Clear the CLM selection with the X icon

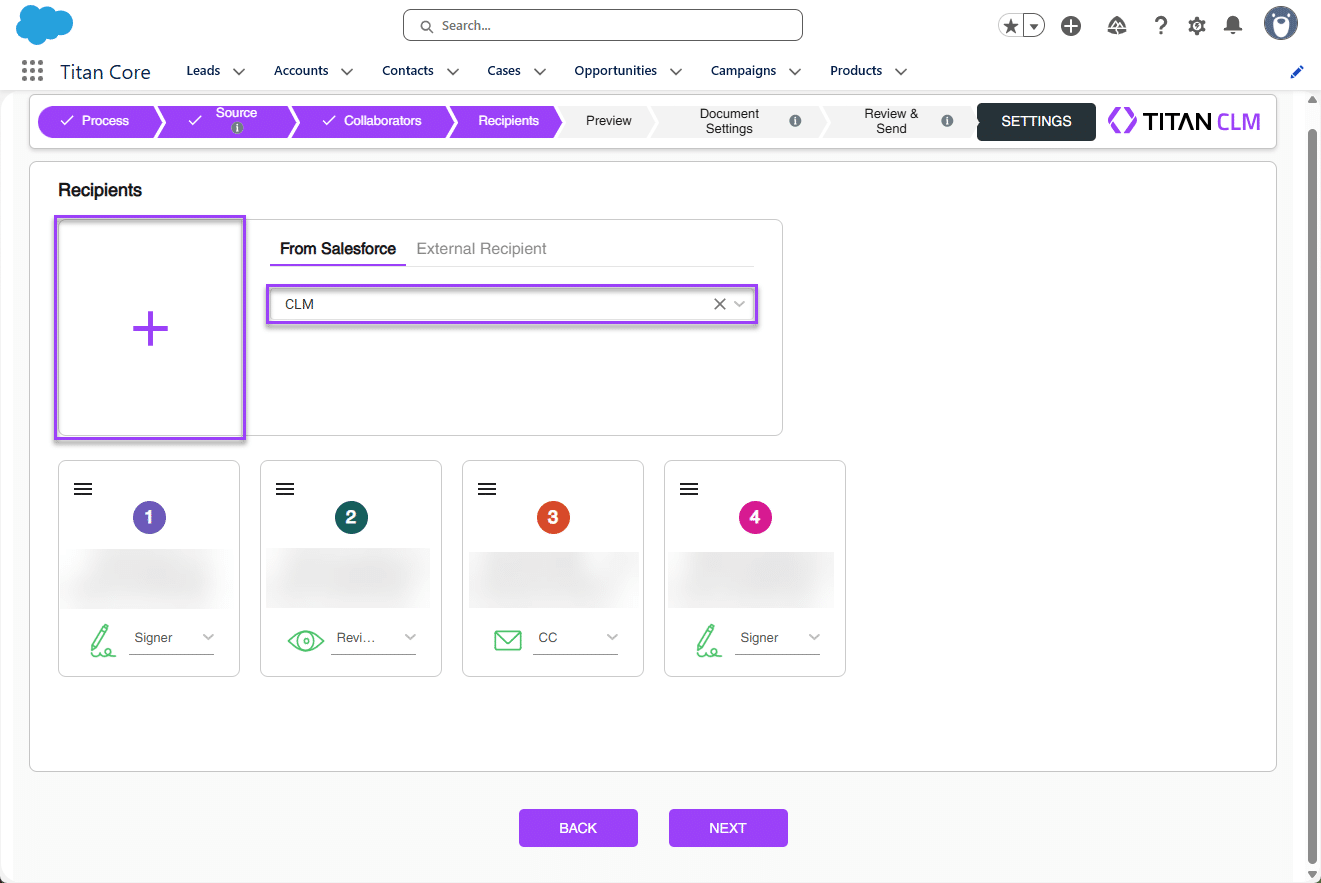click(719, 304)
